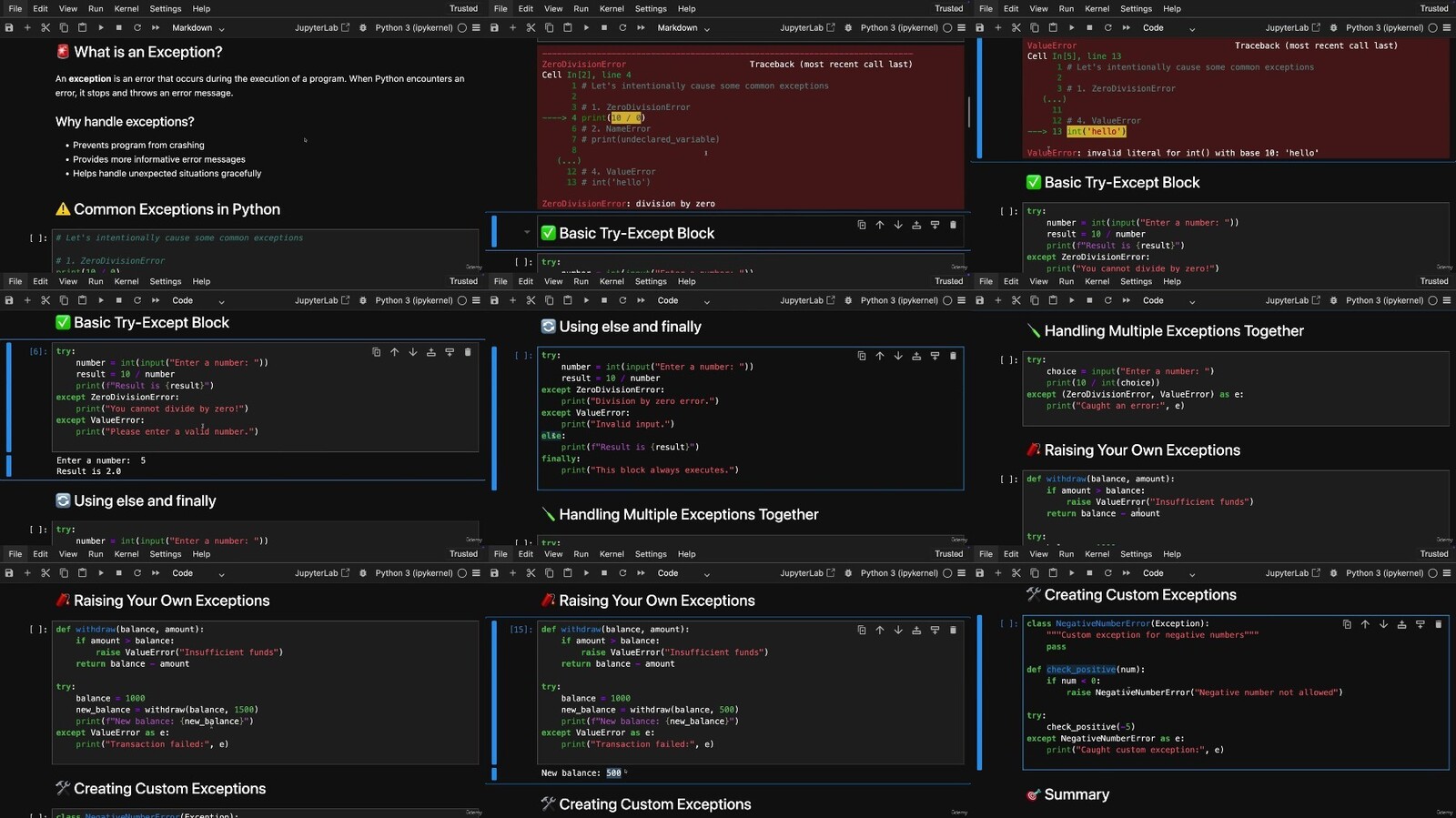The height and width of the screenshot is (818, 1456).
Task: Click Python 3 (ipykernel) above NegativeNumberError notebook
Action: point(1384,573)
